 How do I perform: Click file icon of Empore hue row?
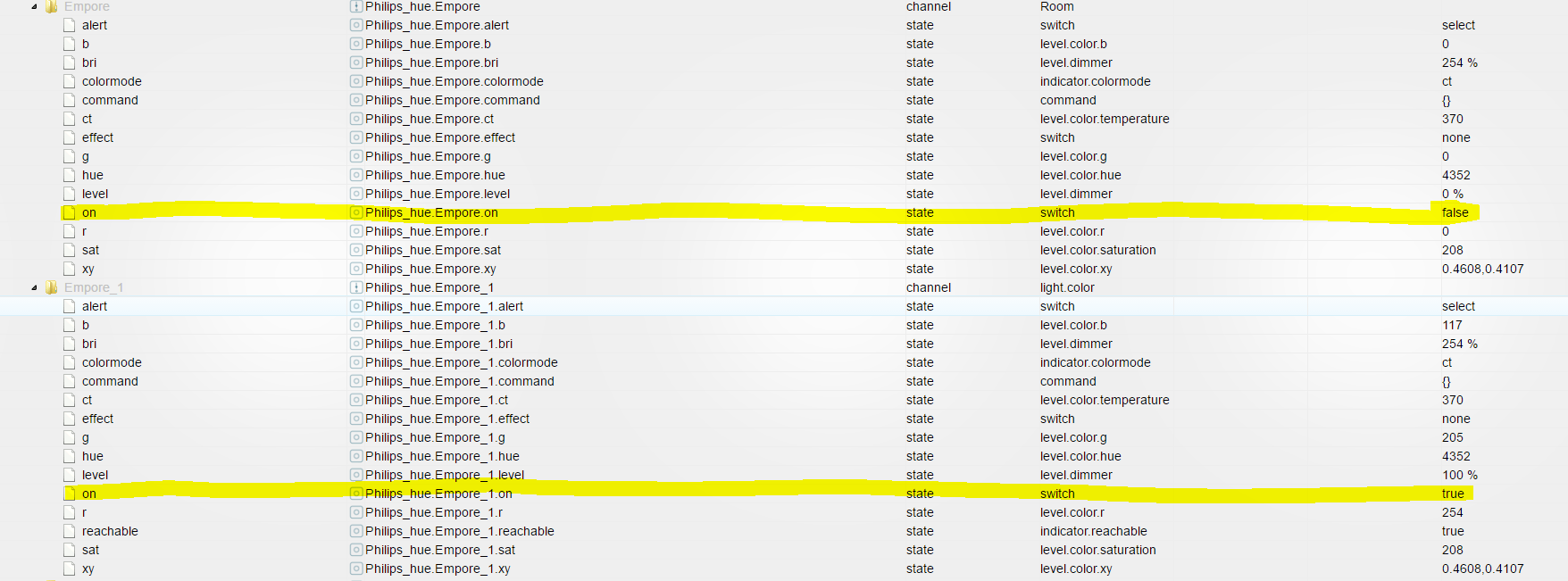point(70,175)
